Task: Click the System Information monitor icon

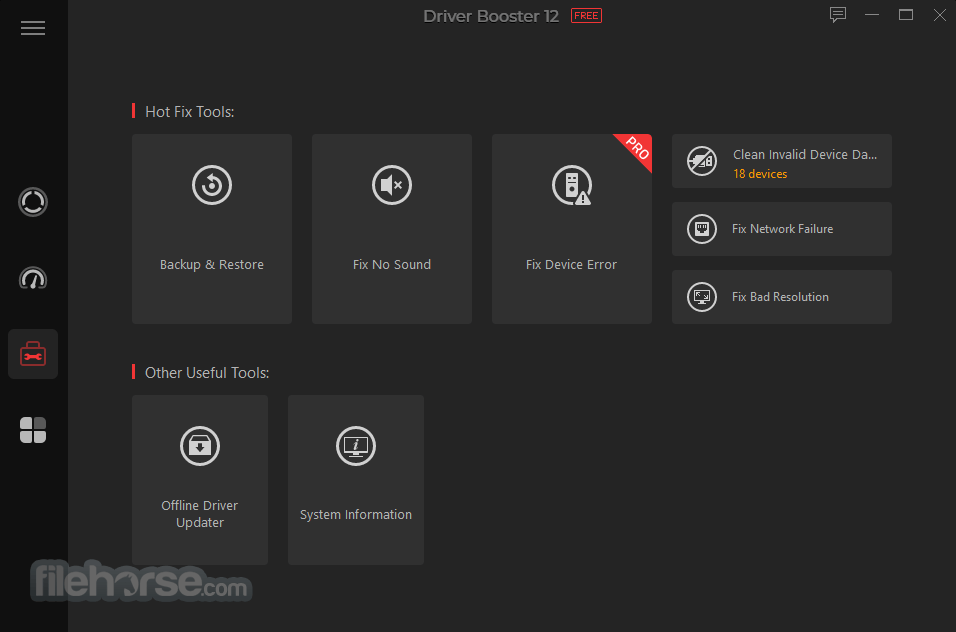Action: click(x=356, y=446)
